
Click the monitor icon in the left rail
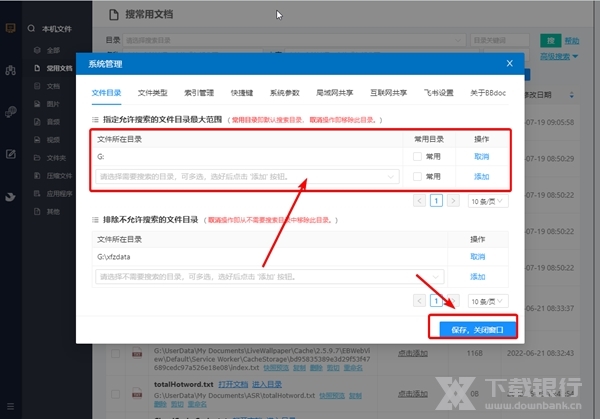10,28
